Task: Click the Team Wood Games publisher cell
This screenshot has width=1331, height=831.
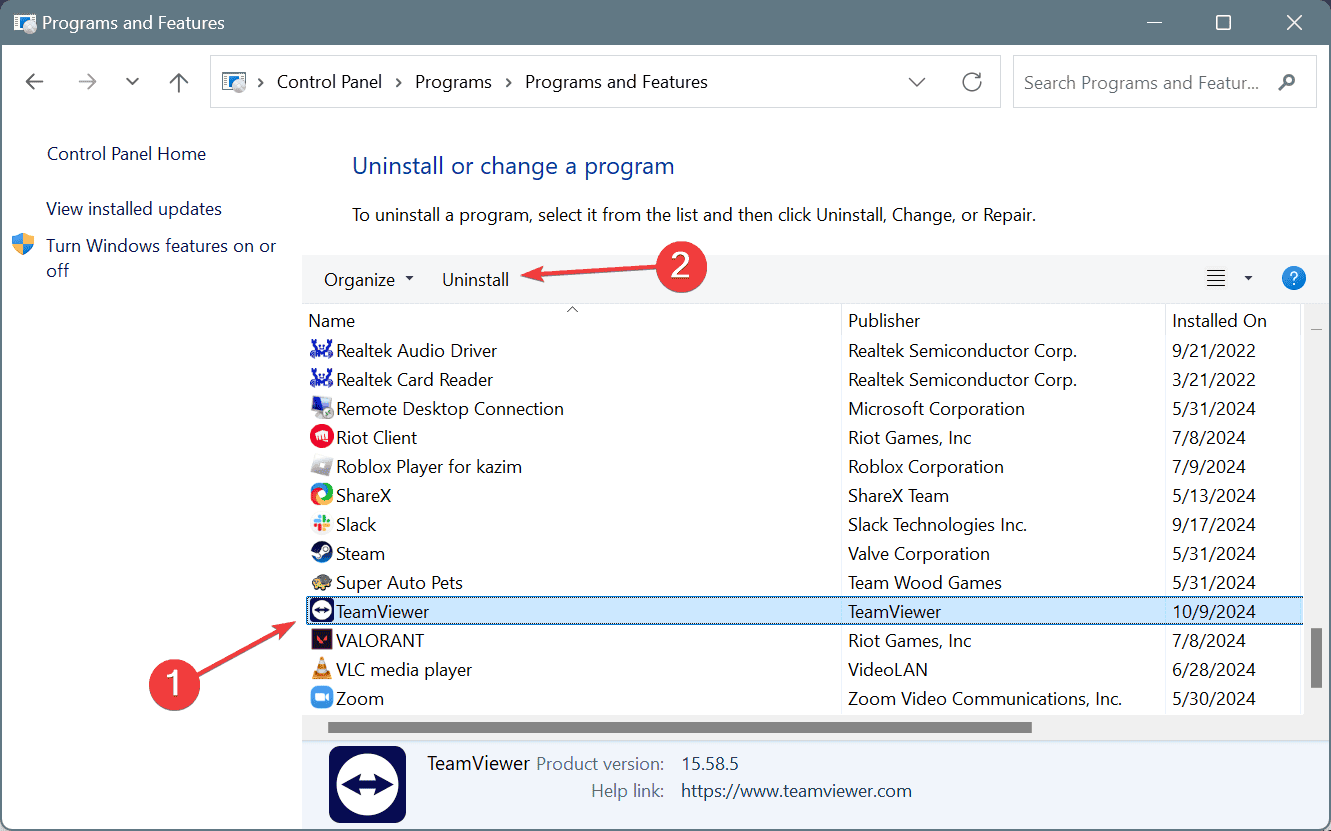Action: pos(925,582)
